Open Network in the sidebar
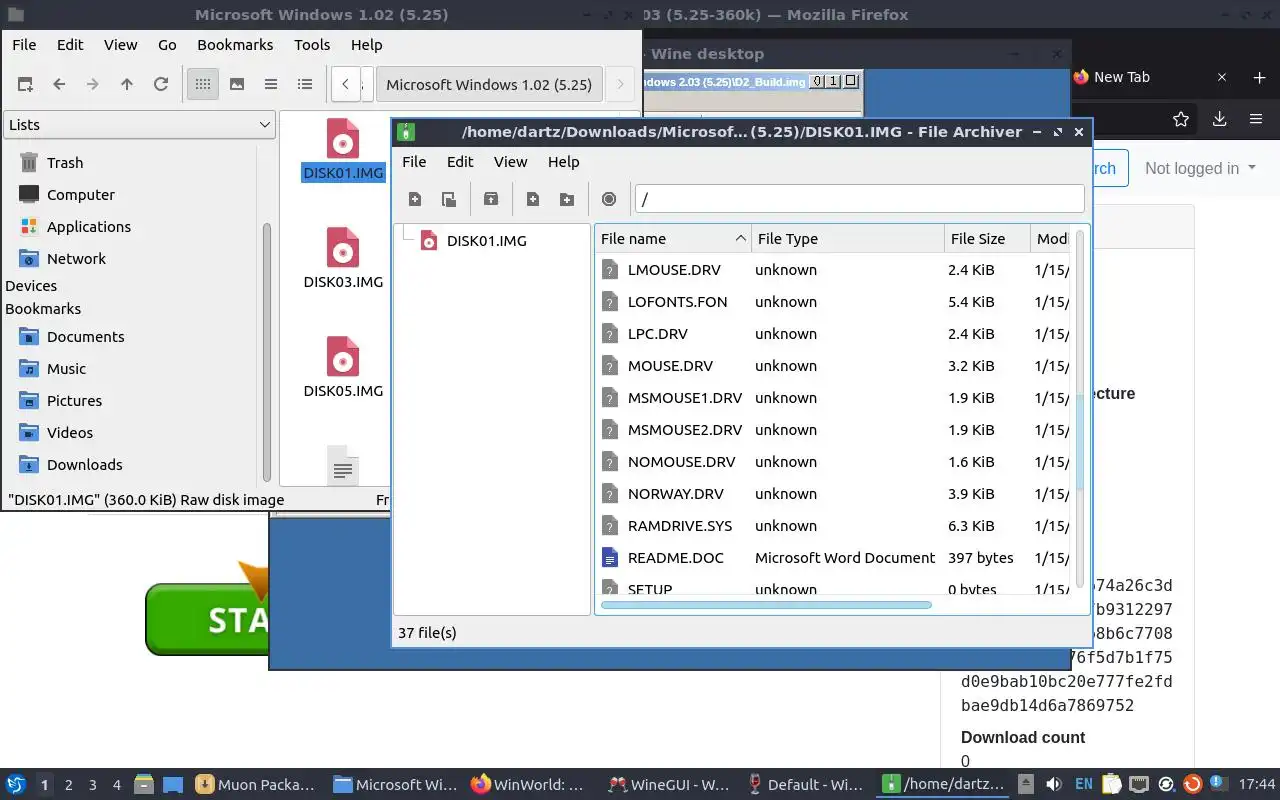The image size is (1280, 800). pyautogui.click(x=76, y=259)
